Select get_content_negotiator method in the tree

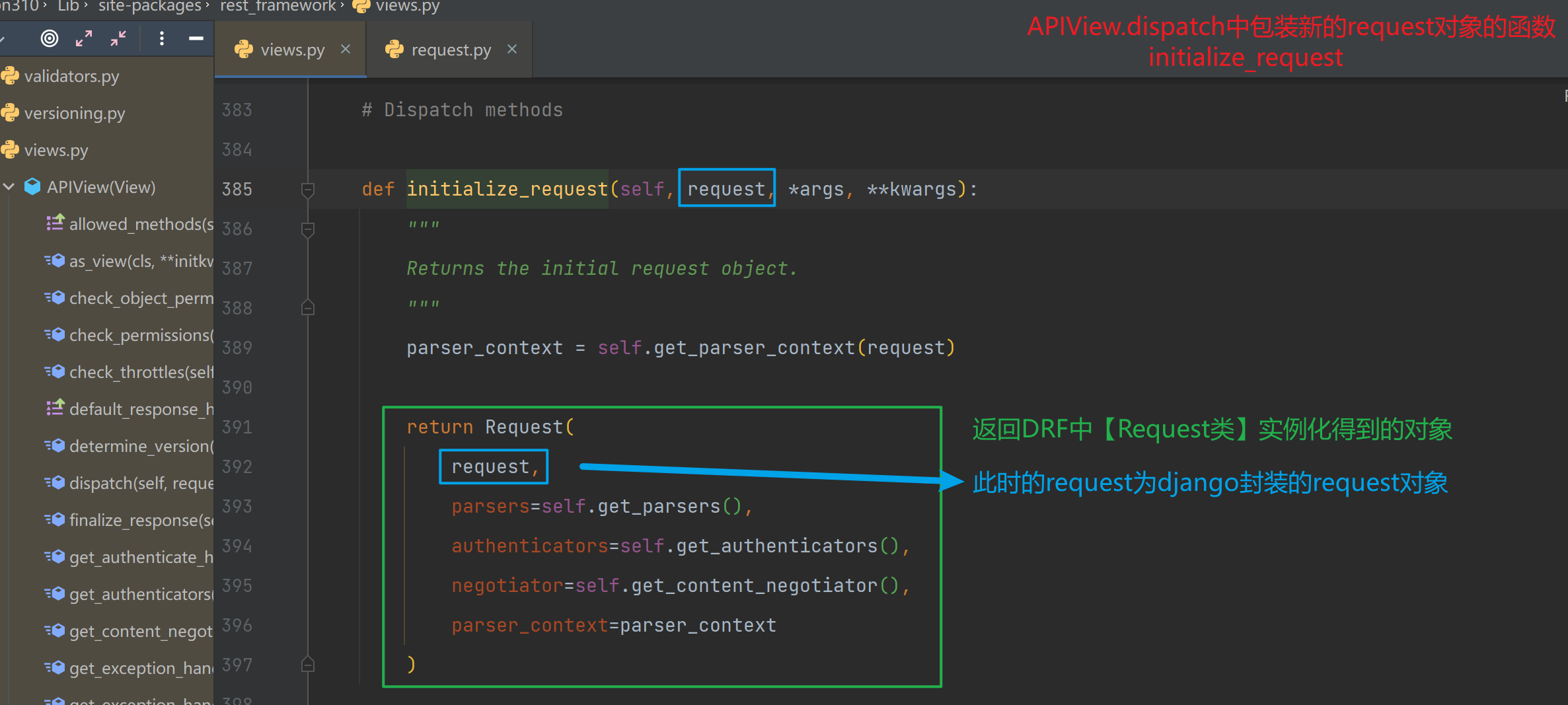click(141, 631)
